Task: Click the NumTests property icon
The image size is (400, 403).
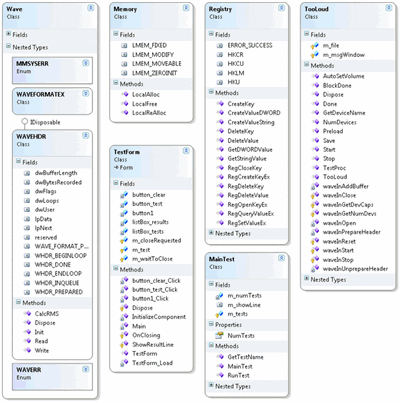Action: pyautogui.click(x=219, y=336)
